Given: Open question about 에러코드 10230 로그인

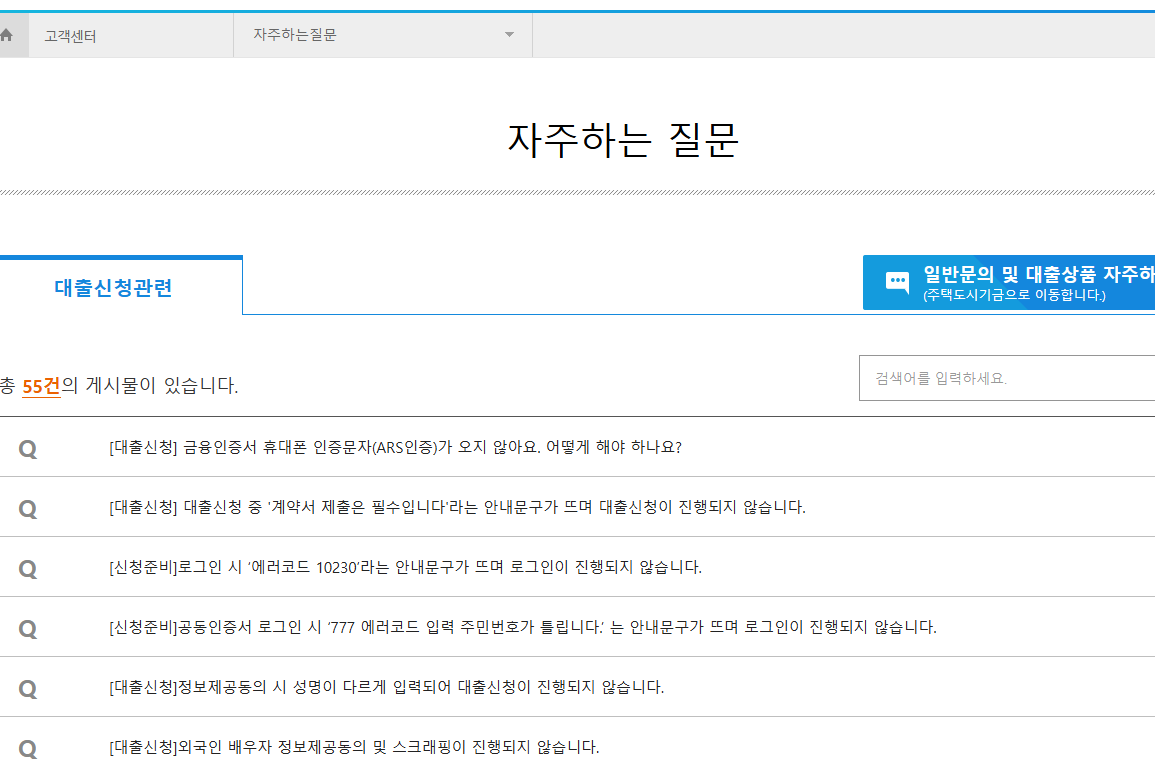Looking at the screenshot, I should point(405,567).
